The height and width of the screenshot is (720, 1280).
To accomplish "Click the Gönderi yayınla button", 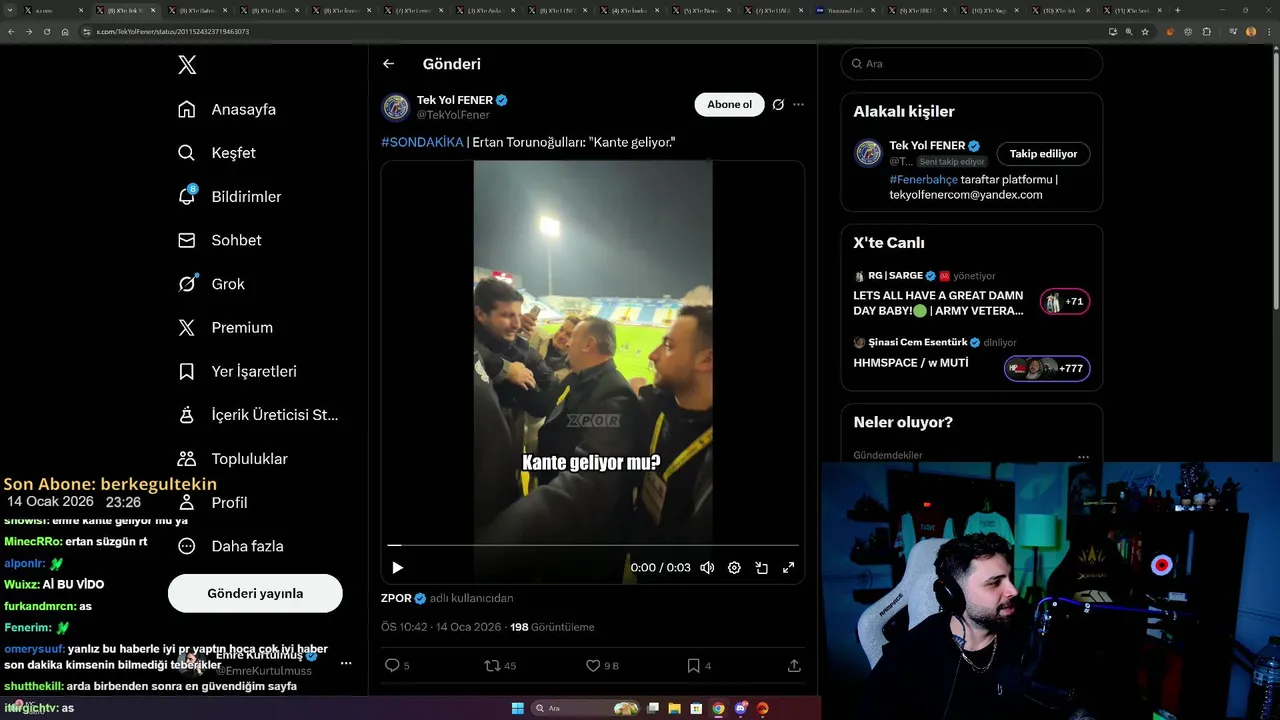I will 255,593.
